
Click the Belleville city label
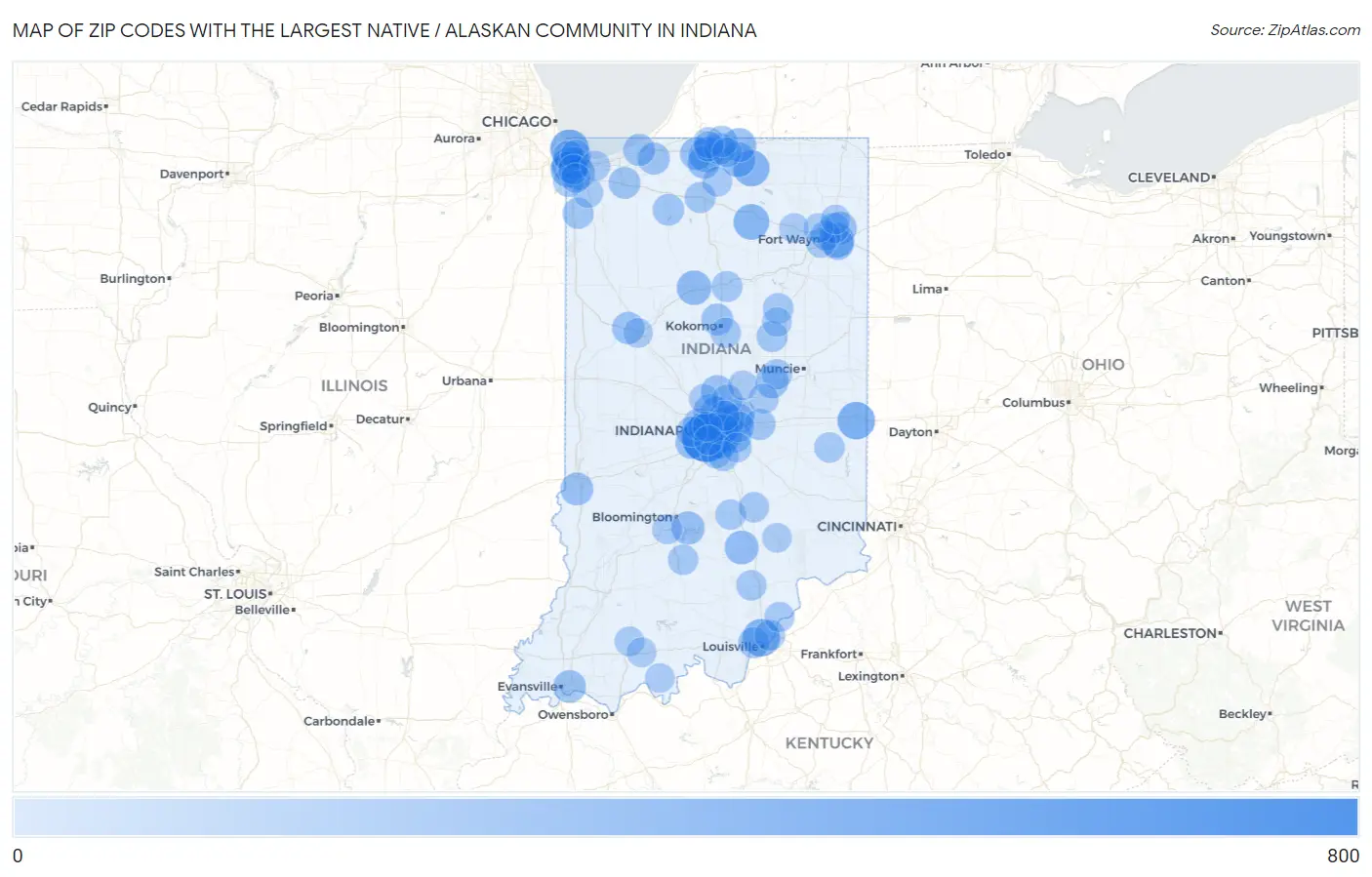pos(262,610)
